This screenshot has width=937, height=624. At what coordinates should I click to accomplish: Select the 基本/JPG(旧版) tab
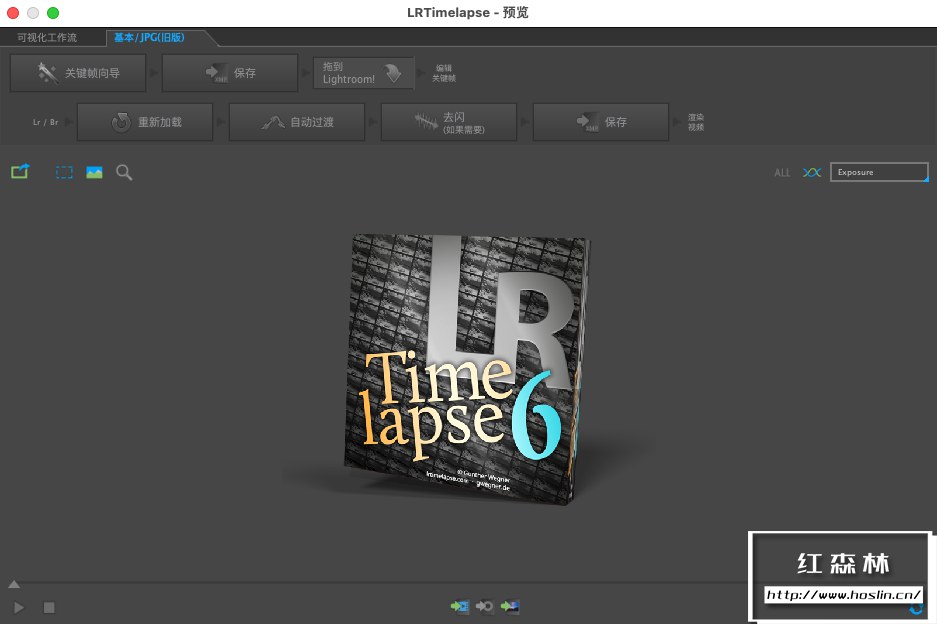(149, 38)
